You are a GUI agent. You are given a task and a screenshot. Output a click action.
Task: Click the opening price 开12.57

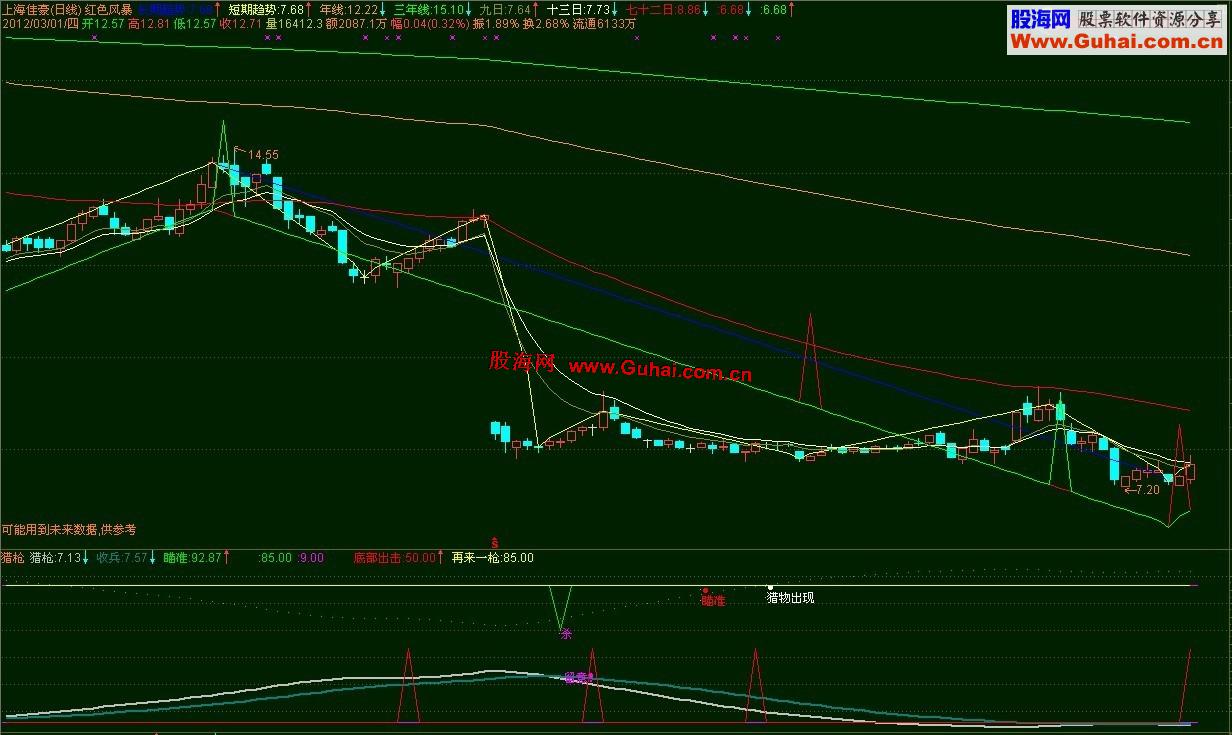[x=105, y=23]
